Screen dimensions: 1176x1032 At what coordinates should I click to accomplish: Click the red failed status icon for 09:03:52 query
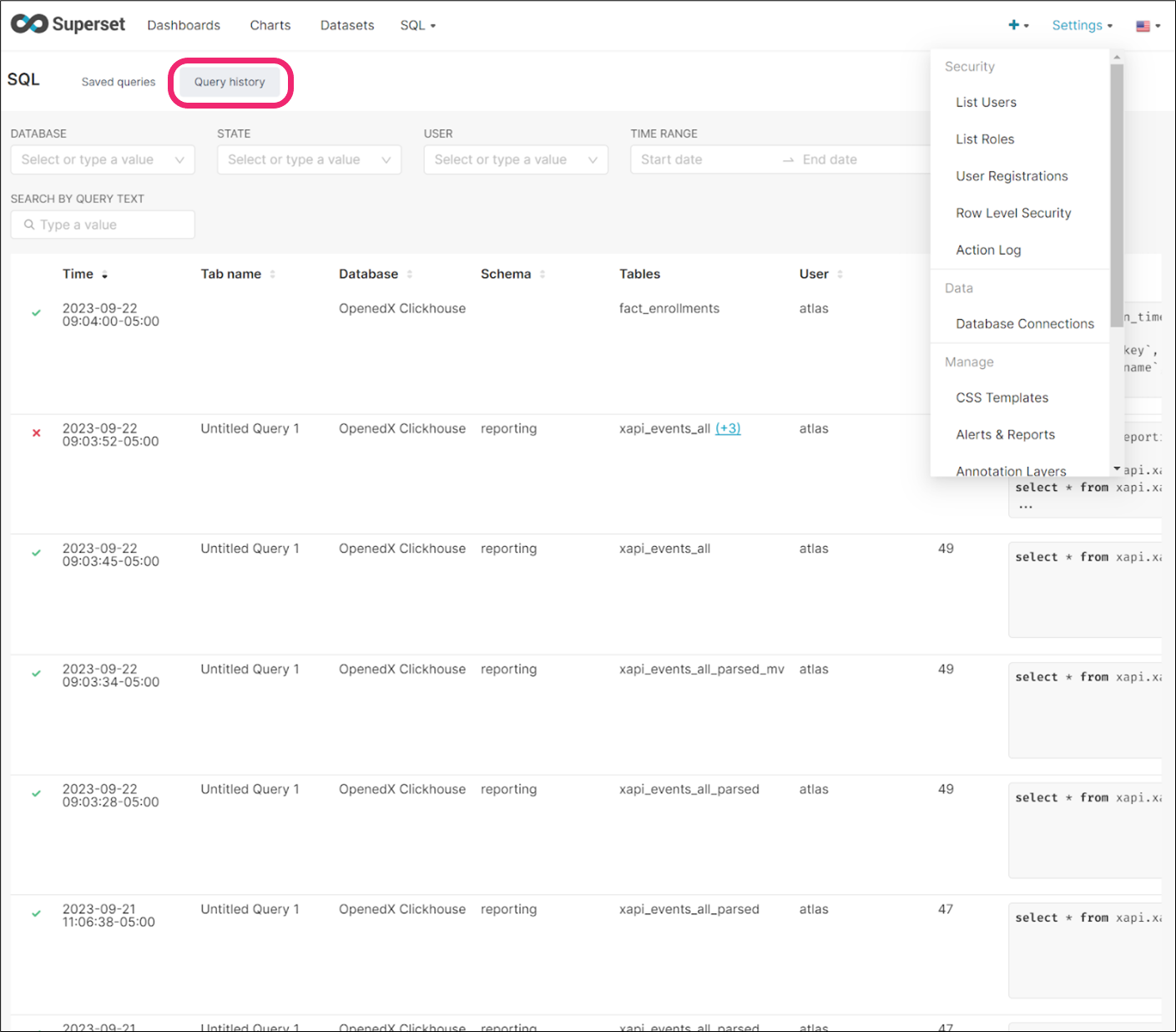36,433
